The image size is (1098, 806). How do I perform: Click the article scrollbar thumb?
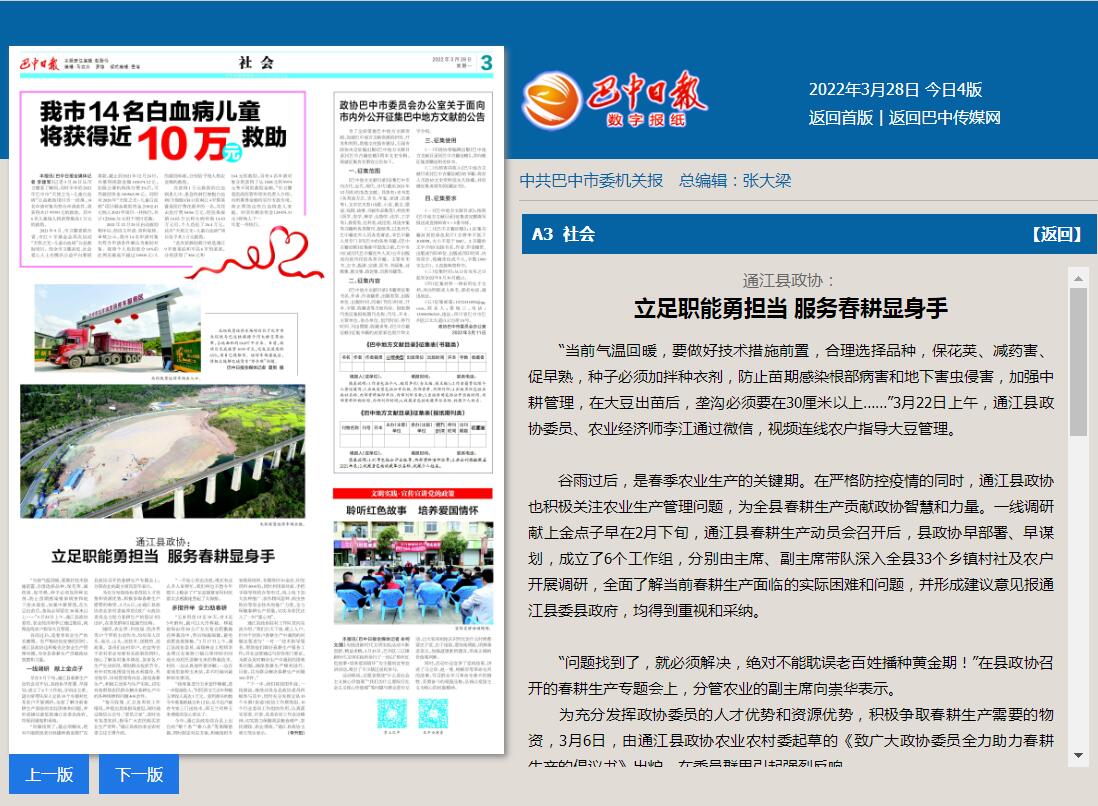1078,362
